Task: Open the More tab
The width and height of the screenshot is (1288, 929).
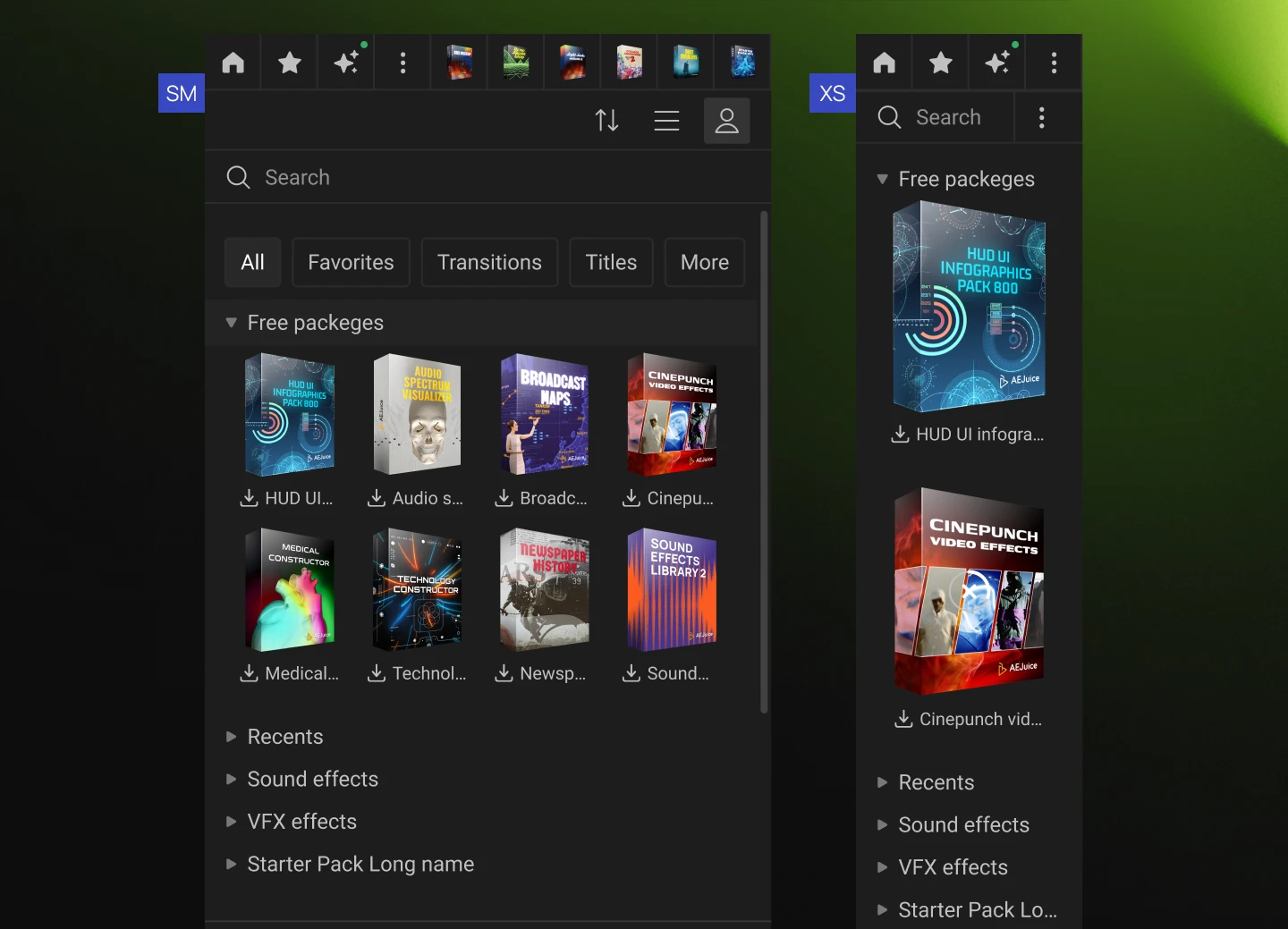Action: coord(705,262)
